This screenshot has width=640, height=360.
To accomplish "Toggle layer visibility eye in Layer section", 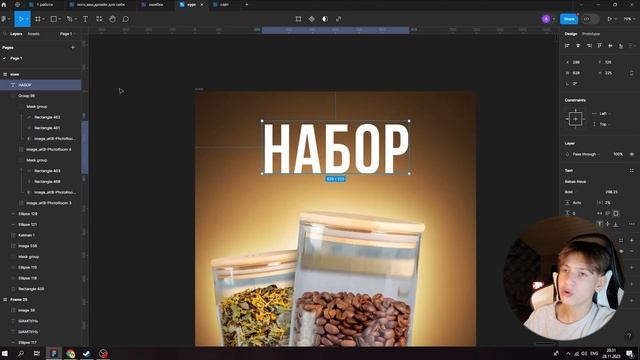I will coord(631,154).
